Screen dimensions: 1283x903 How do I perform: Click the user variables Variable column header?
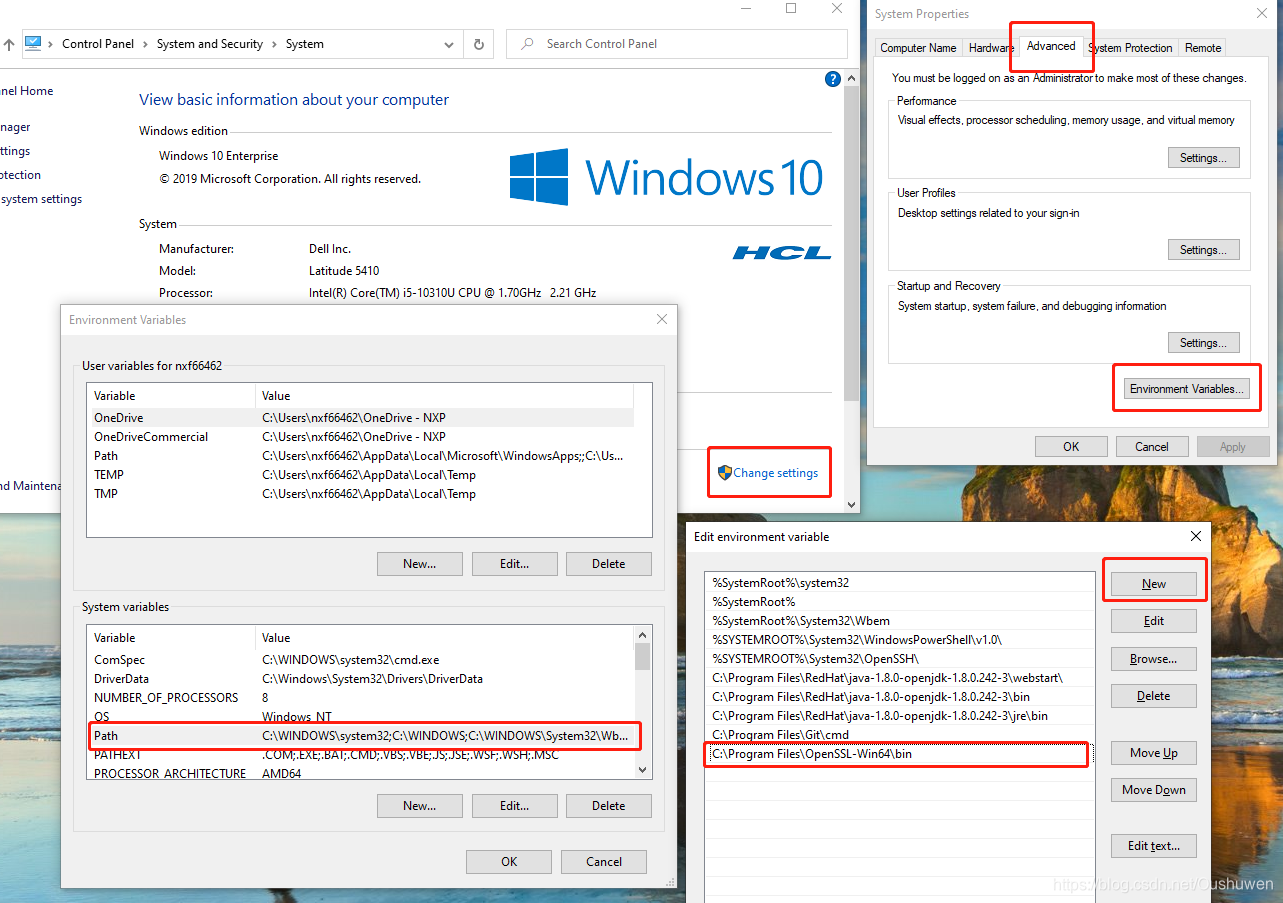pyautogui.click(x=171, y=396)
